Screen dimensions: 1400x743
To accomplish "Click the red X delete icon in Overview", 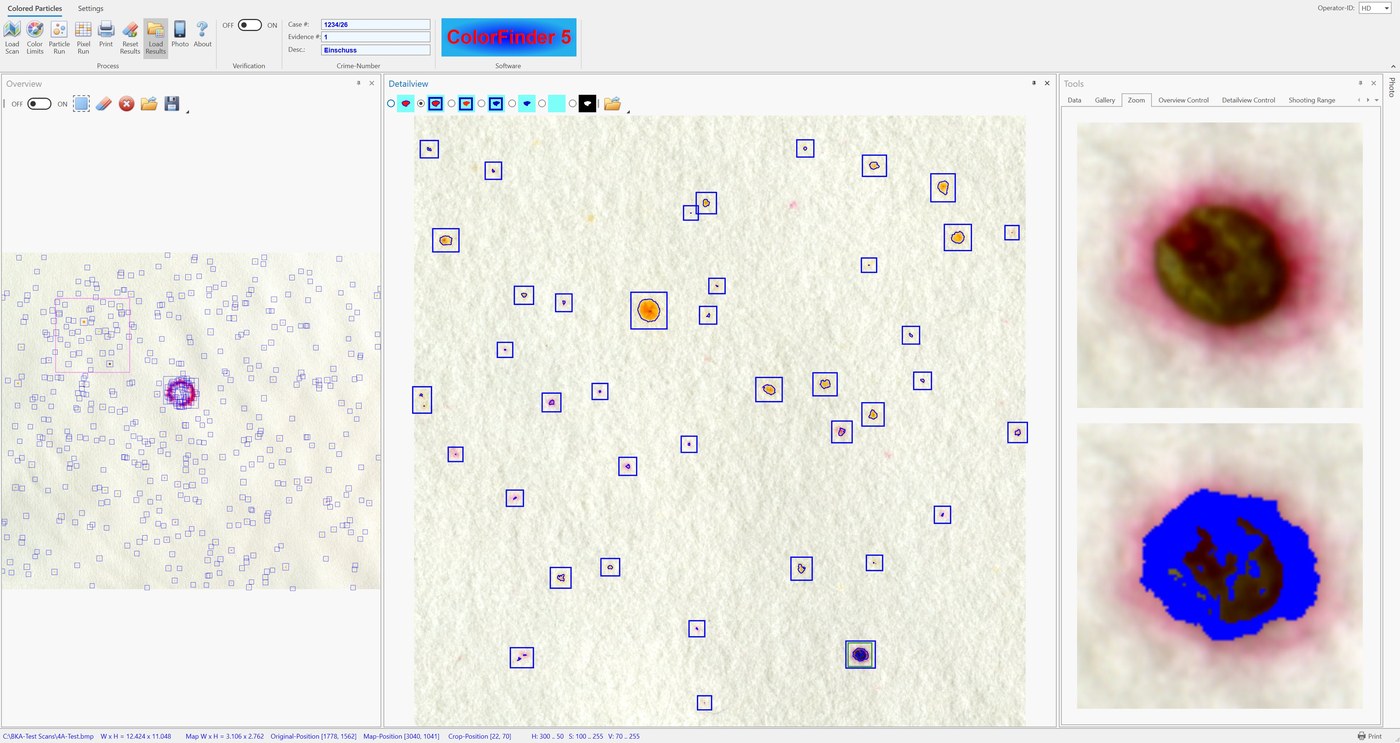I will (126, 103).
